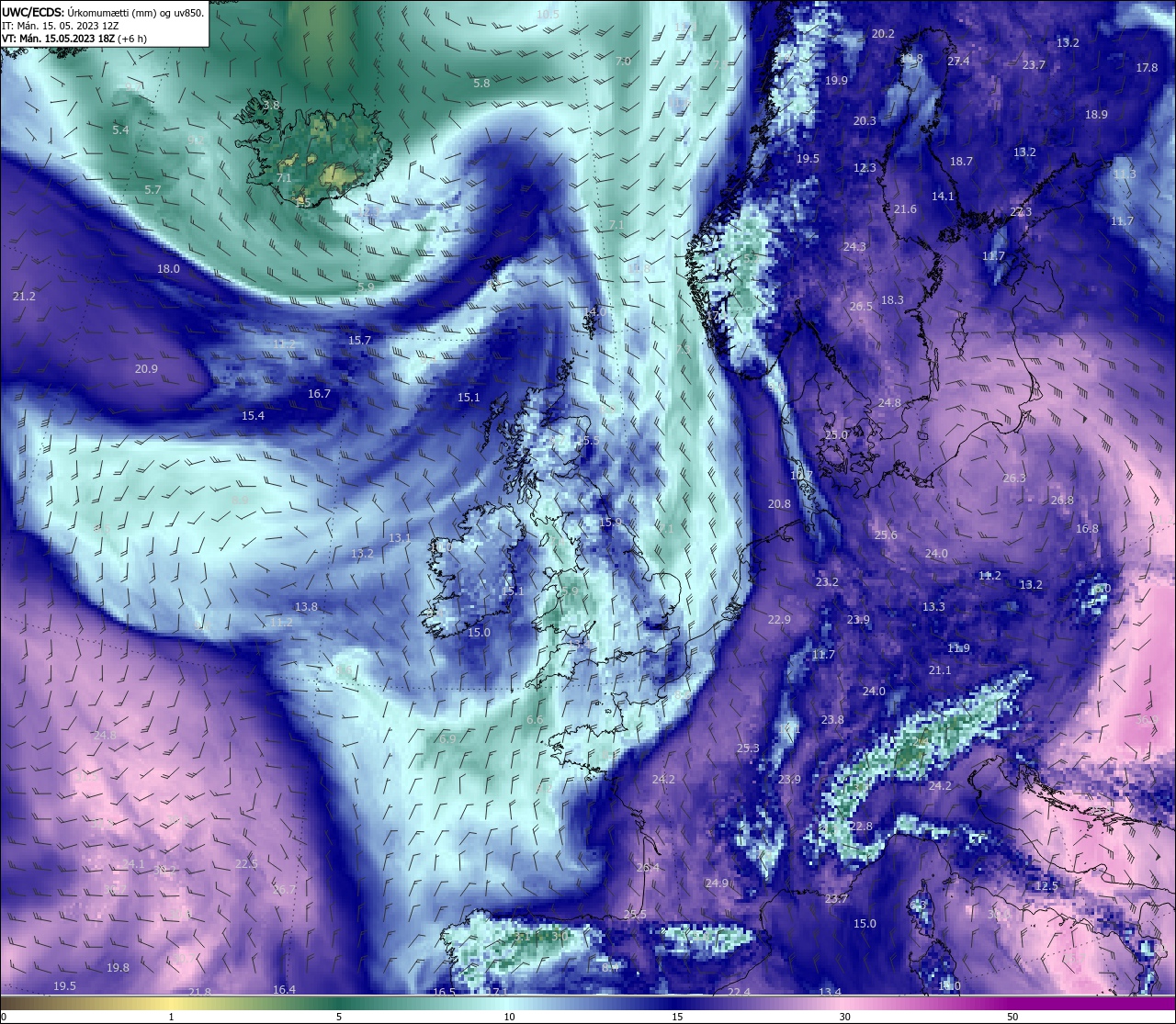Click the UWC/ECDS chart title text
The height and width of the screenshot is (1024, 1176).
pos(103,12)
